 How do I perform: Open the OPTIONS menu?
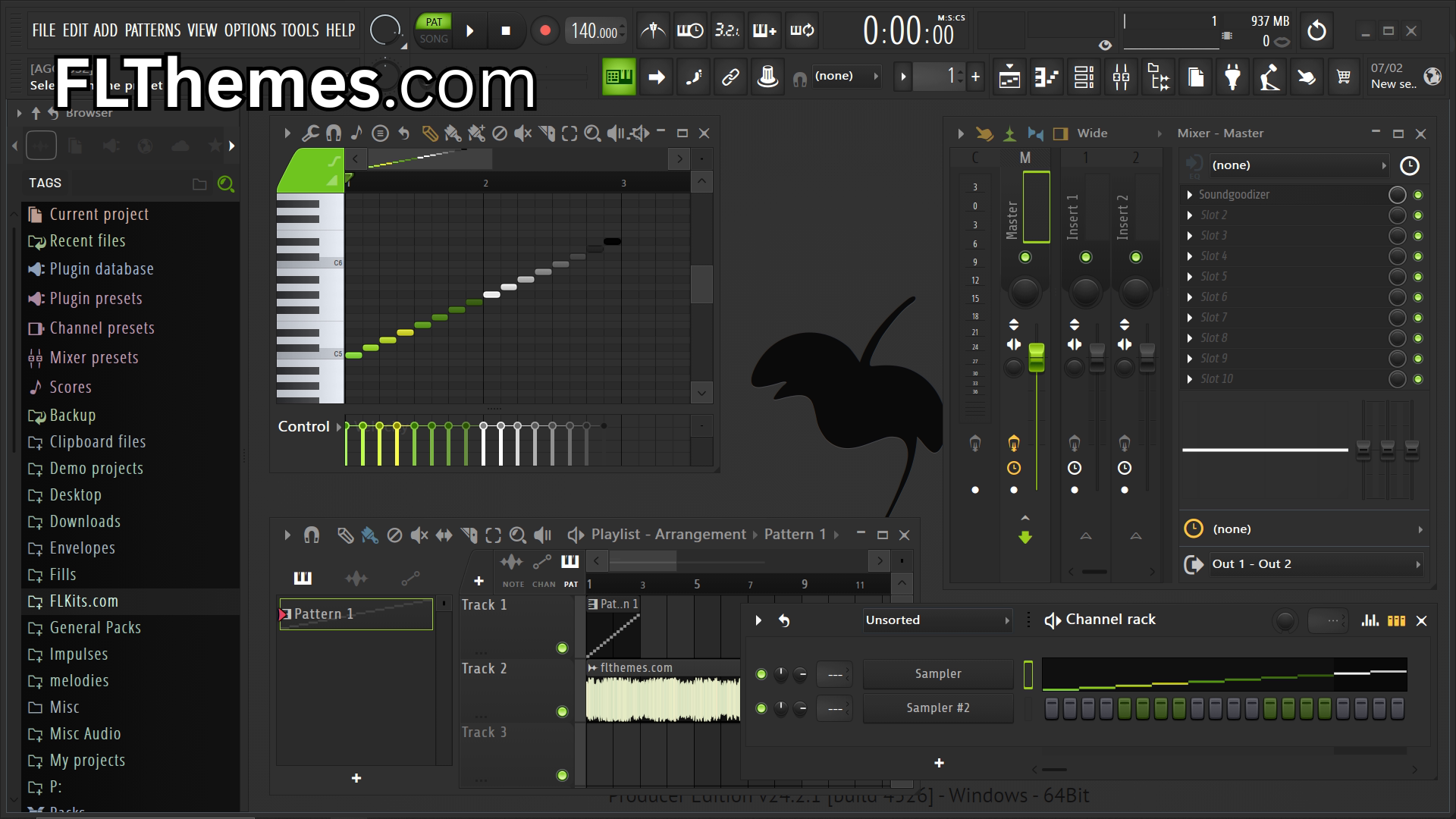[250, 30]
